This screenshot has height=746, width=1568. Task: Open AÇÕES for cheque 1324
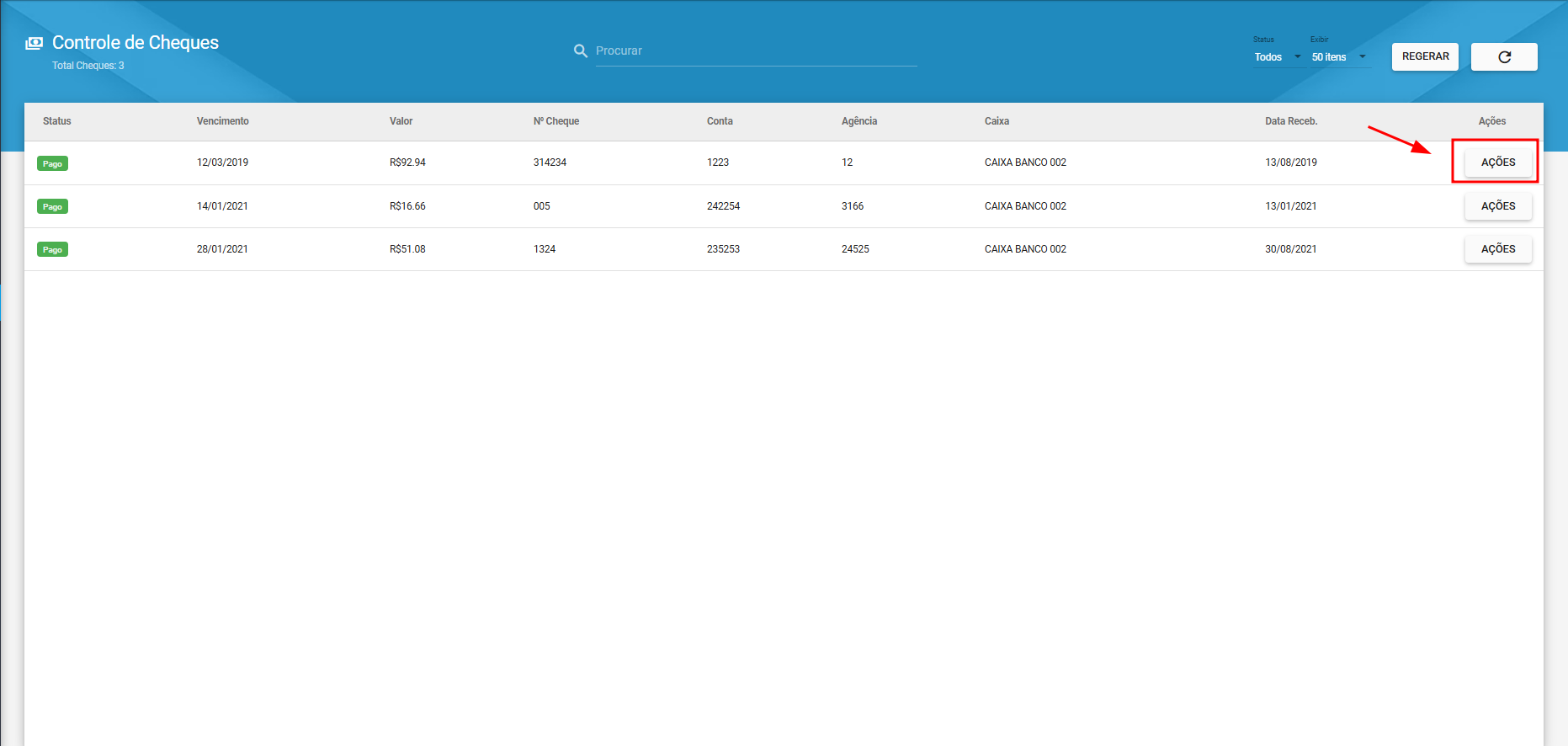tap(1498, 249)
